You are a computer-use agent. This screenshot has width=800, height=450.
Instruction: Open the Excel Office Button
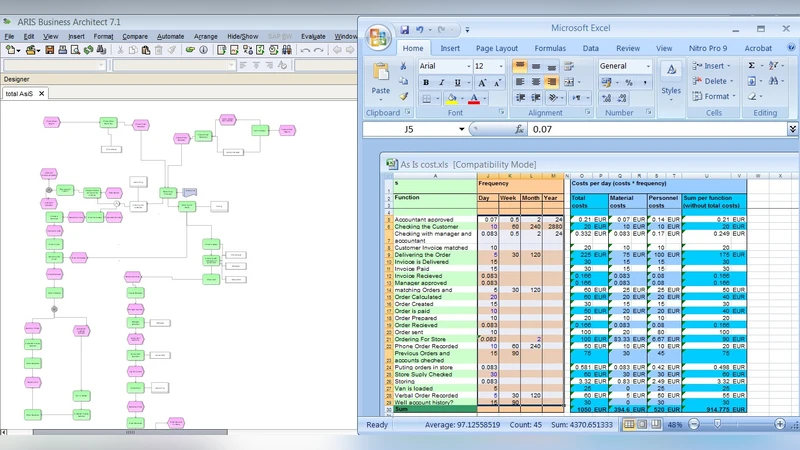tap(377, 37)
